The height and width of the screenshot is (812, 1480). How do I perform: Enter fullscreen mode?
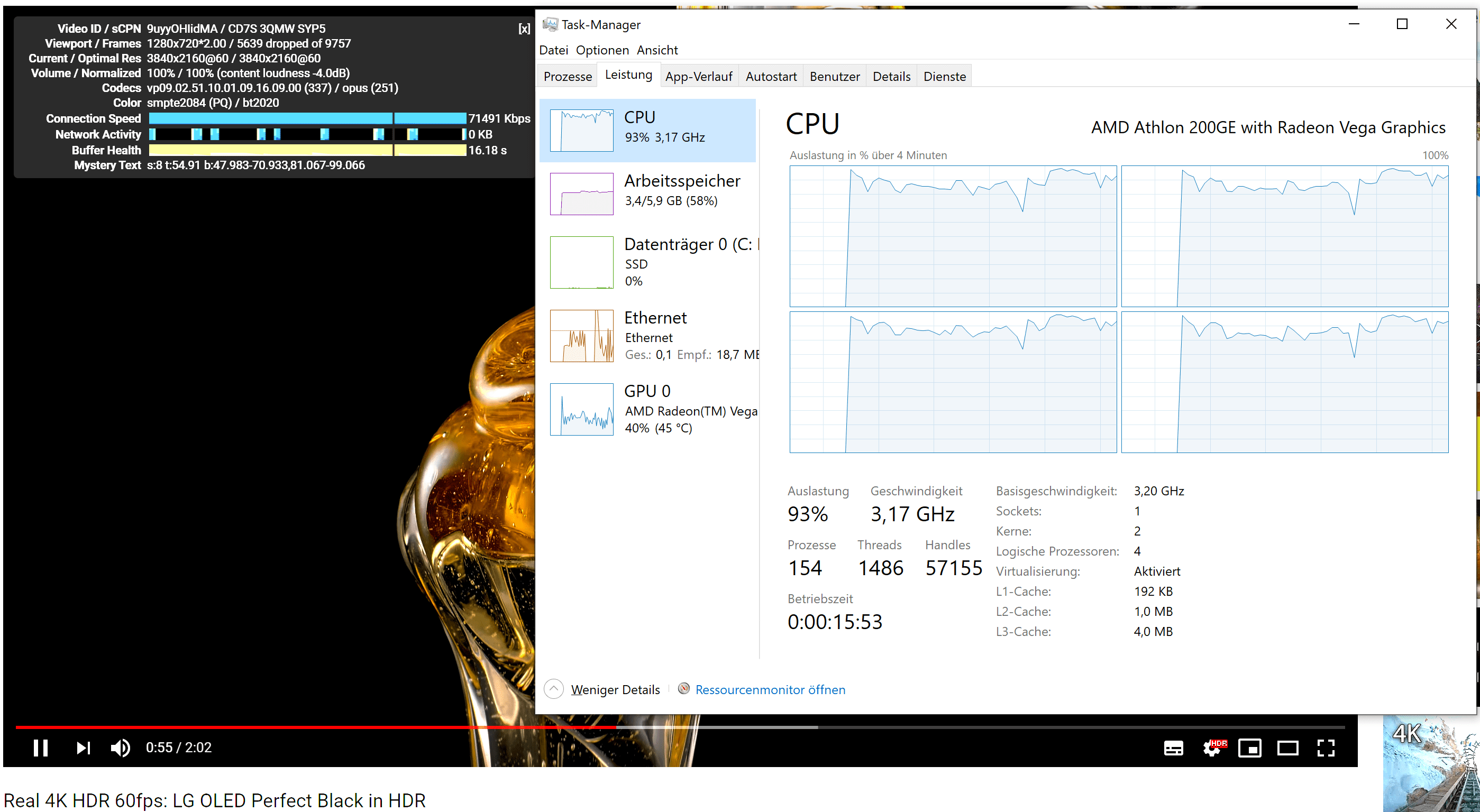(x=1326, y=748)
